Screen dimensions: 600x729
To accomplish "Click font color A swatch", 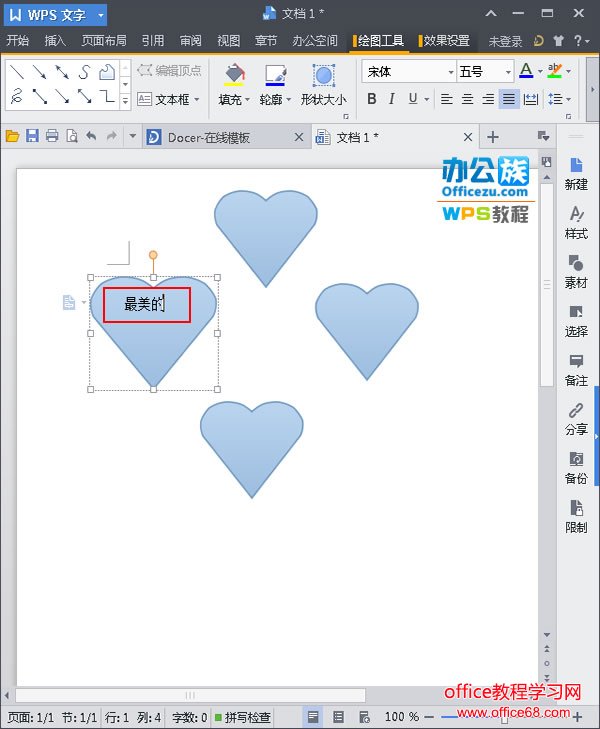I will tap(526, 71).
